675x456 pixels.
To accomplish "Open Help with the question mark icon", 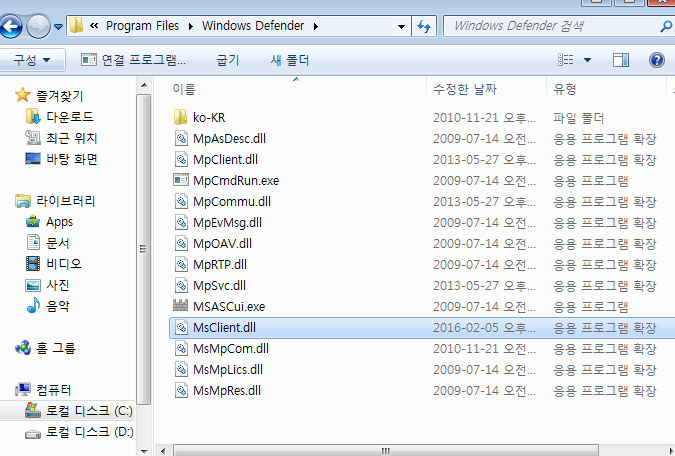I will 656,60.
